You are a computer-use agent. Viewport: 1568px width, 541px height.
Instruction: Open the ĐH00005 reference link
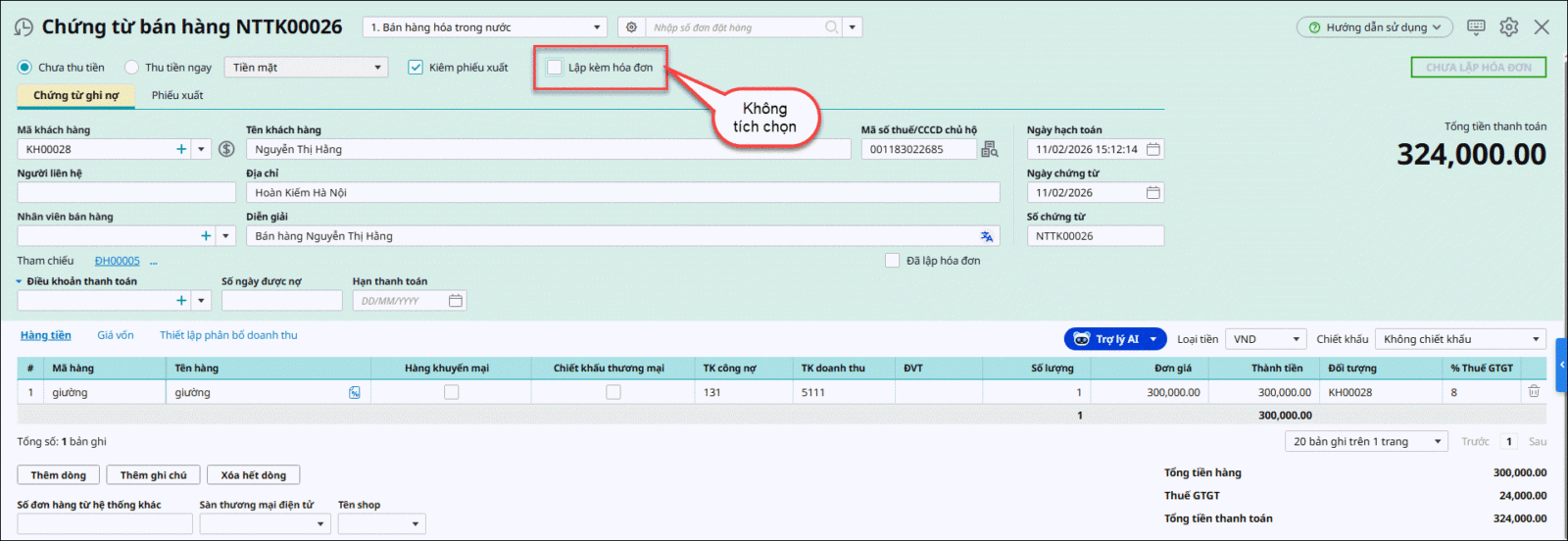point(117,261)
